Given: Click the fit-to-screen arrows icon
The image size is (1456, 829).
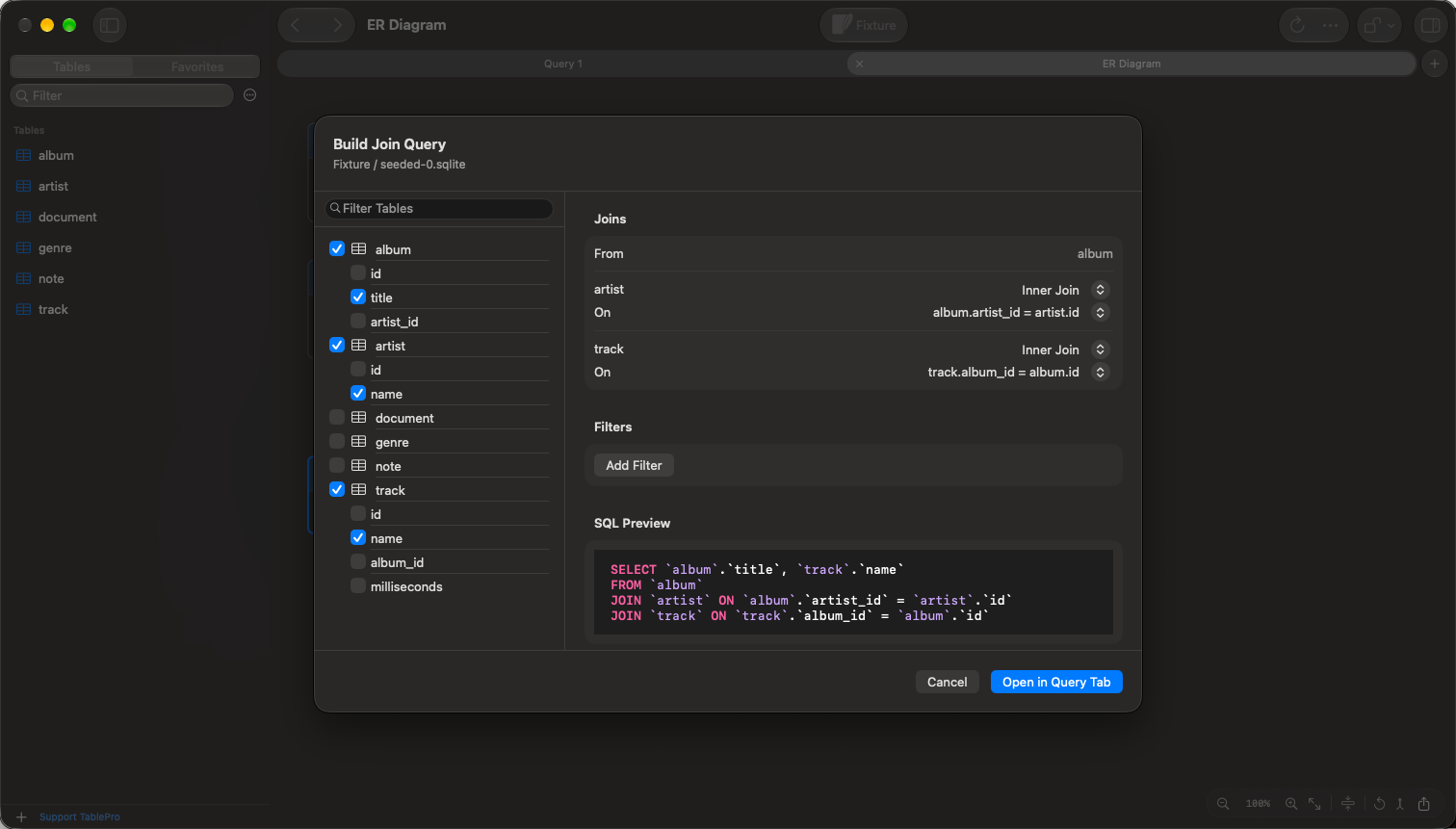Looking at the screenshot, I should [x=1314, y=803].
